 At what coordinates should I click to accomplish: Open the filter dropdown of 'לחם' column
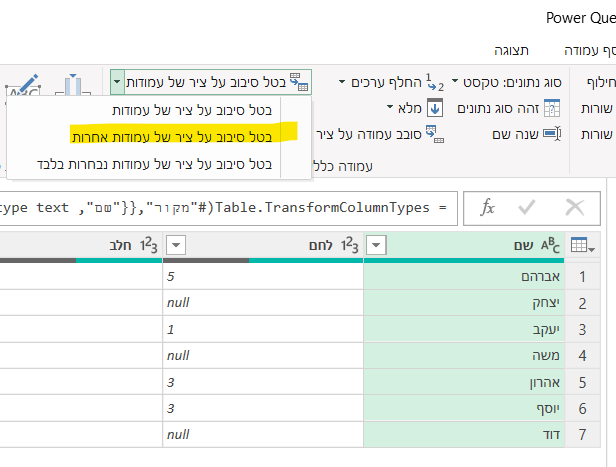tap(176, 246)
